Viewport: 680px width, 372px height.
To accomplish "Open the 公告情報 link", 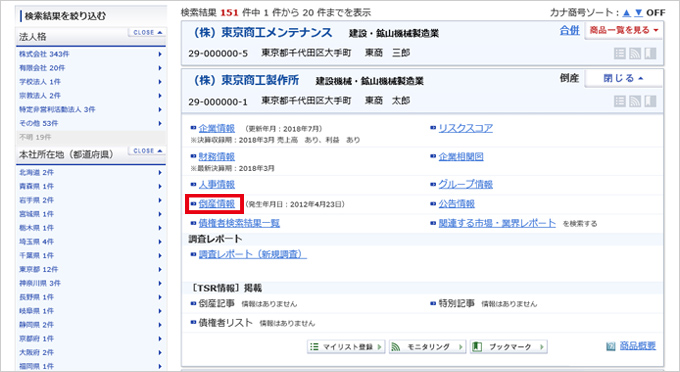I will (x=456, y=204).
